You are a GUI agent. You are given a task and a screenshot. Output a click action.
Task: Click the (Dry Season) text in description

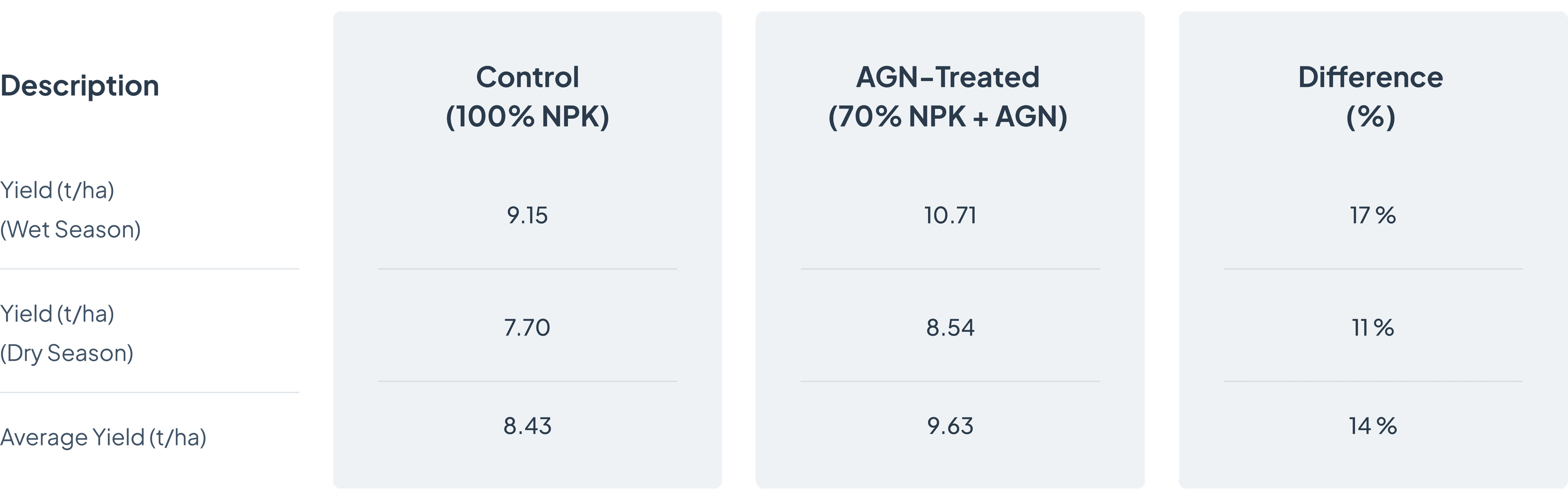(x=67, y=353)
